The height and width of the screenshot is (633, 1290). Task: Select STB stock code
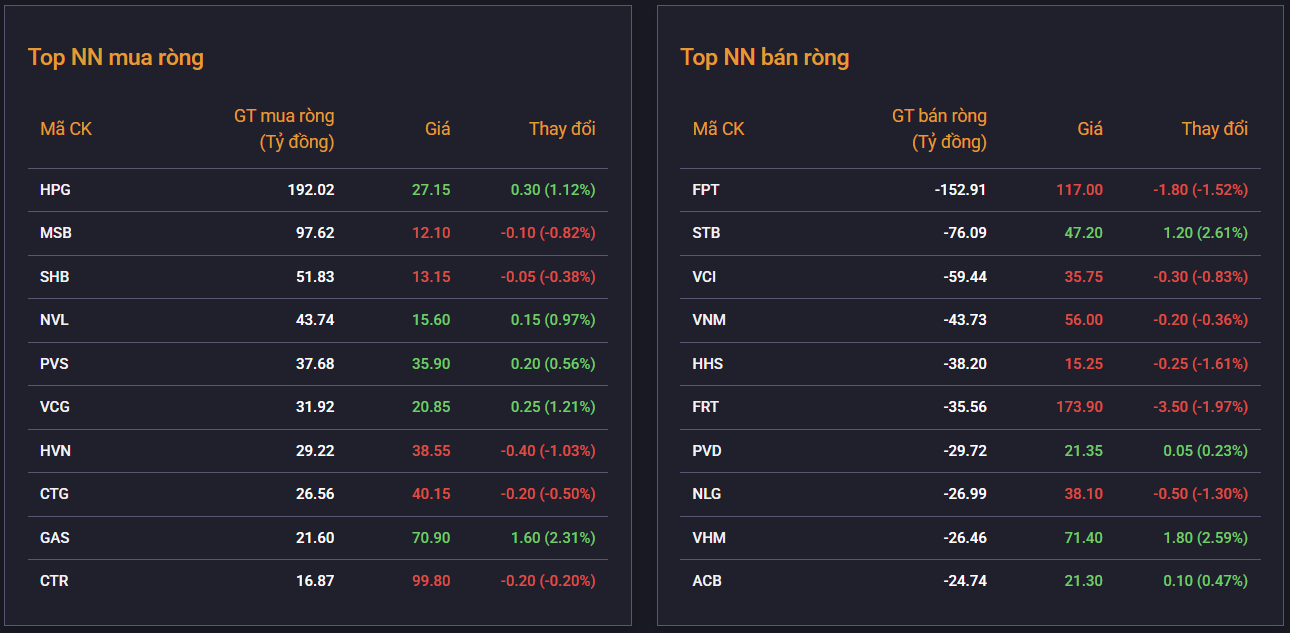click(707, 233)
